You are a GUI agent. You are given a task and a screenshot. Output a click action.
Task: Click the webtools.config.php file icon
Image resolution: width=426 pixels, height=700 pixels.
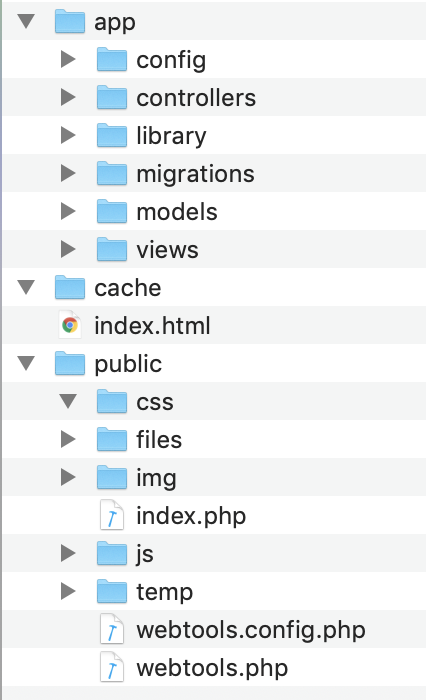click(x=112, y=629)
